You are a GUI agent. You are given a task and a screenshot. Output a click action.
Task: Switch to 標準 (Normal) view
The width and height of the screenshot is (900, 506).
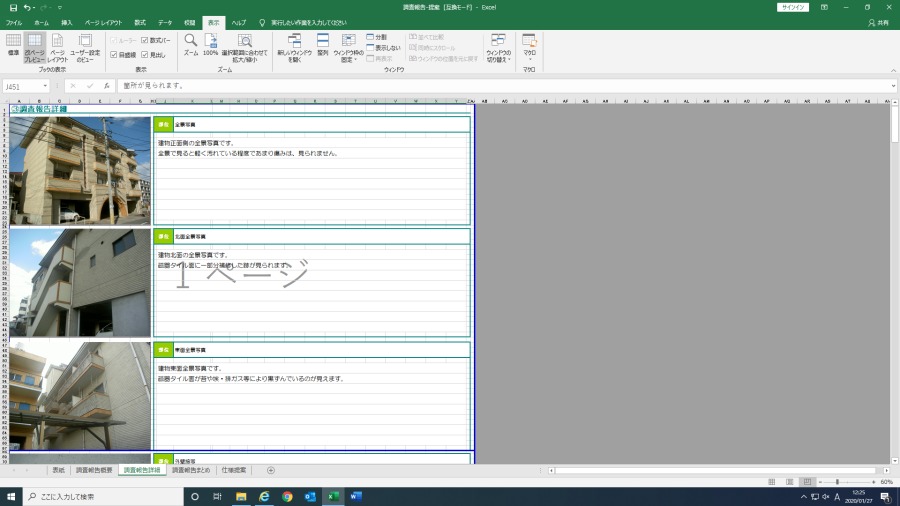coord(13,45)
